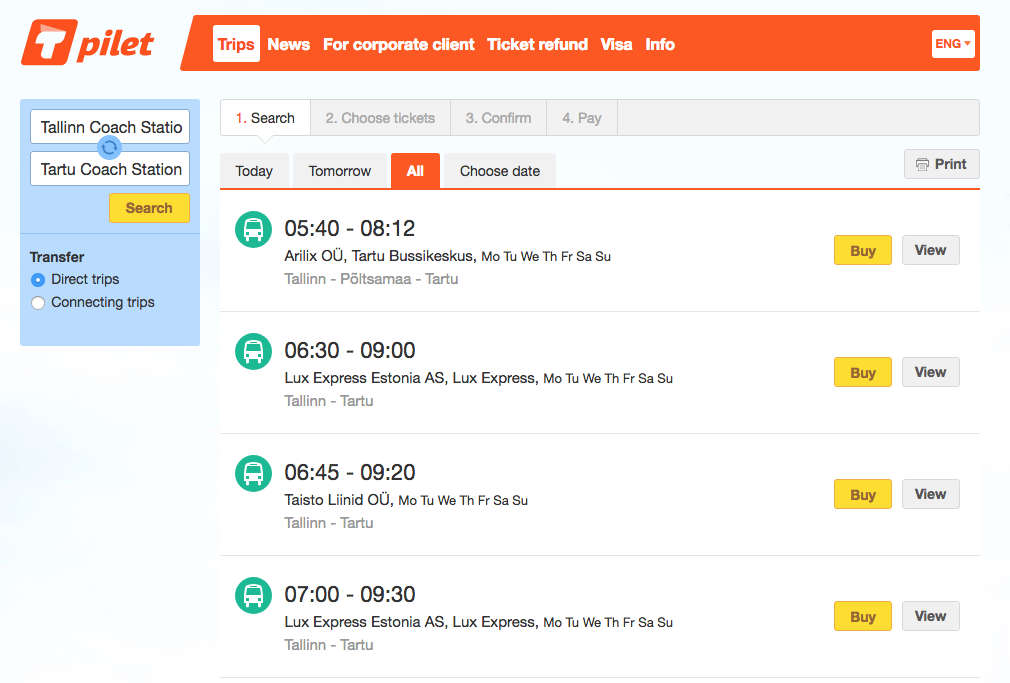Buy ticket for 07:00 - 09:30 trip
The height and width of the screenshot is (683, 1010).
pos(862,616)
